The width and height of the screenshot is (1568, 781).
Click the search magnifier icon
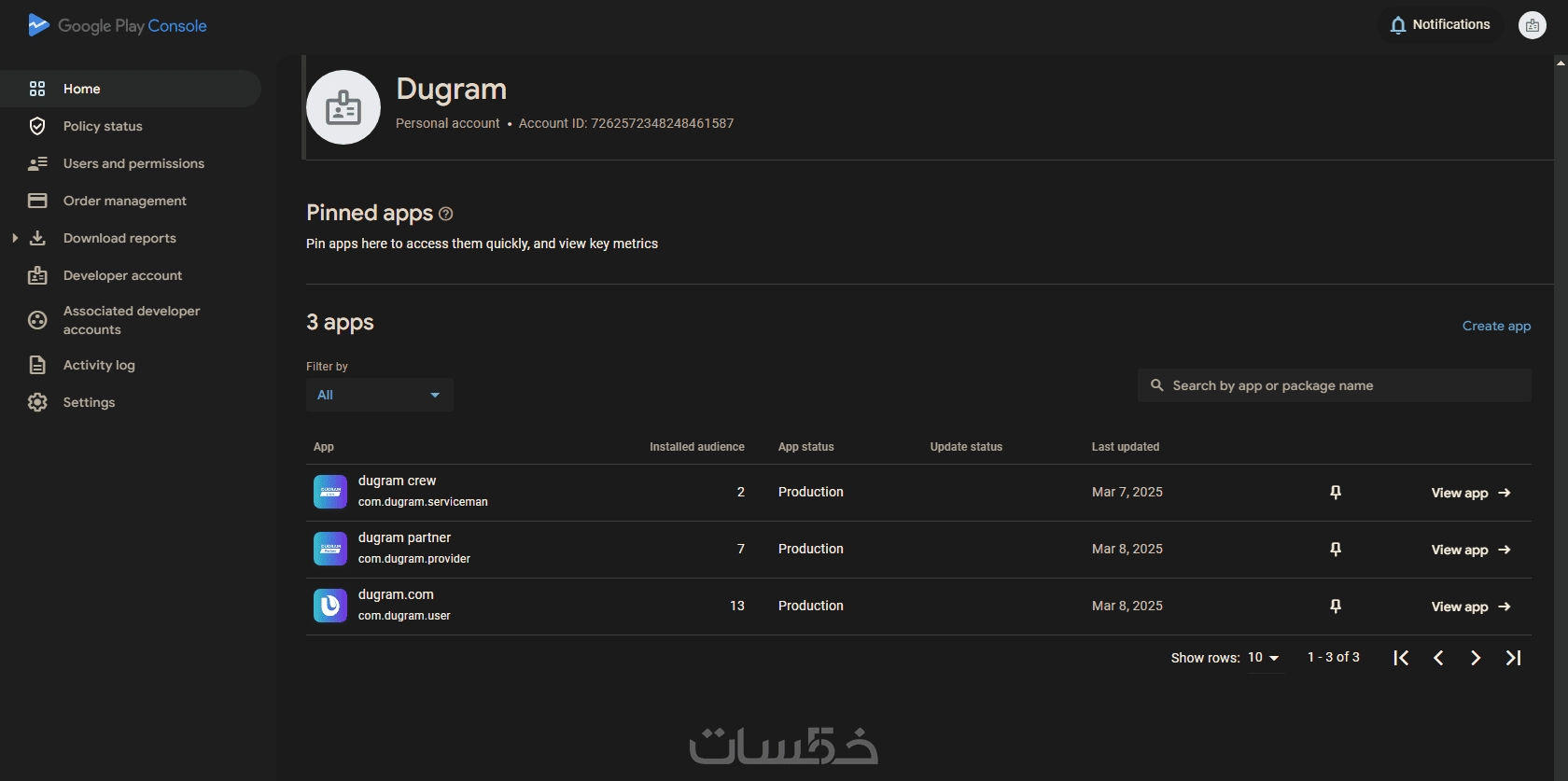(1157, 385)
